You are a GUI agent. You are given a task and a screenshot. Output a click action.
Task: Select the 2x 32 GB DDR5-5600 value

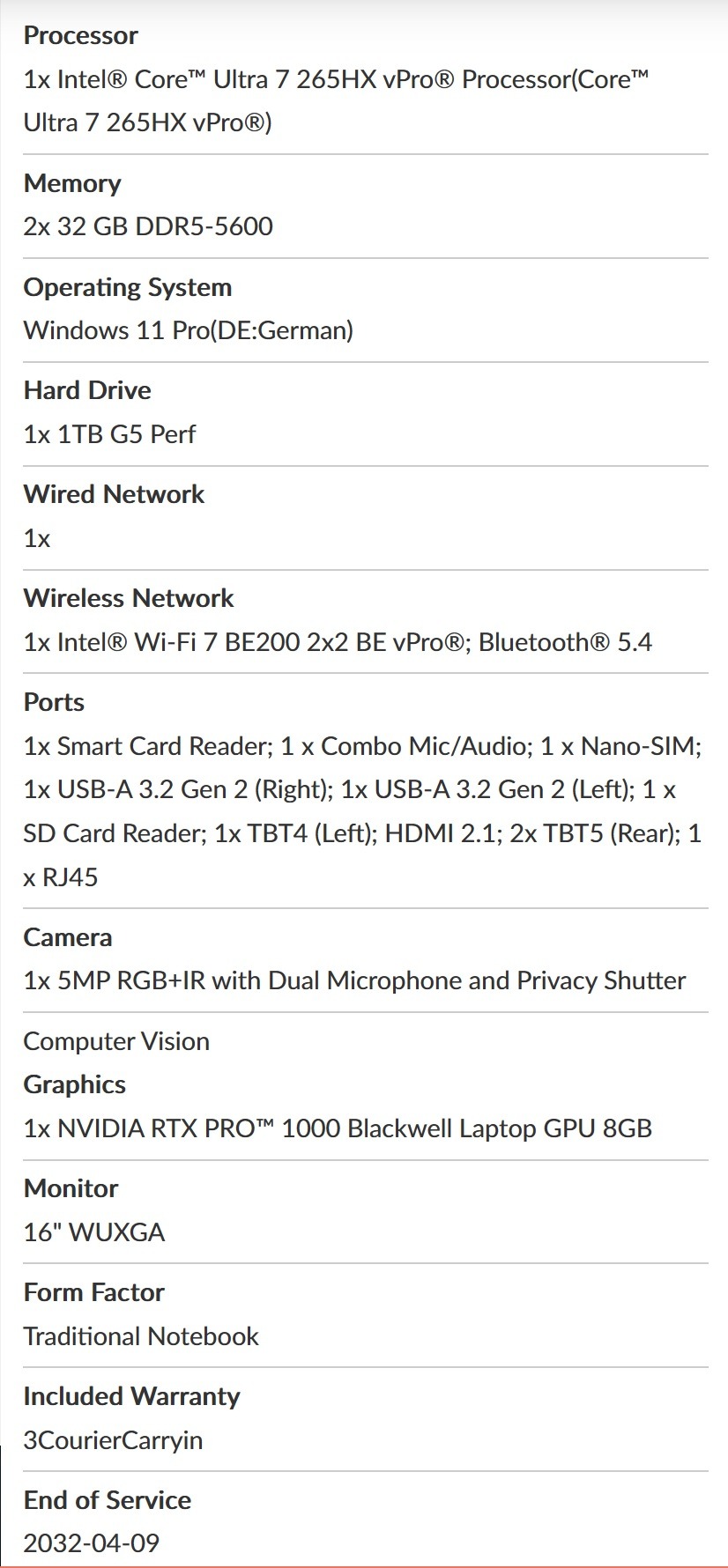coord(148,226)
